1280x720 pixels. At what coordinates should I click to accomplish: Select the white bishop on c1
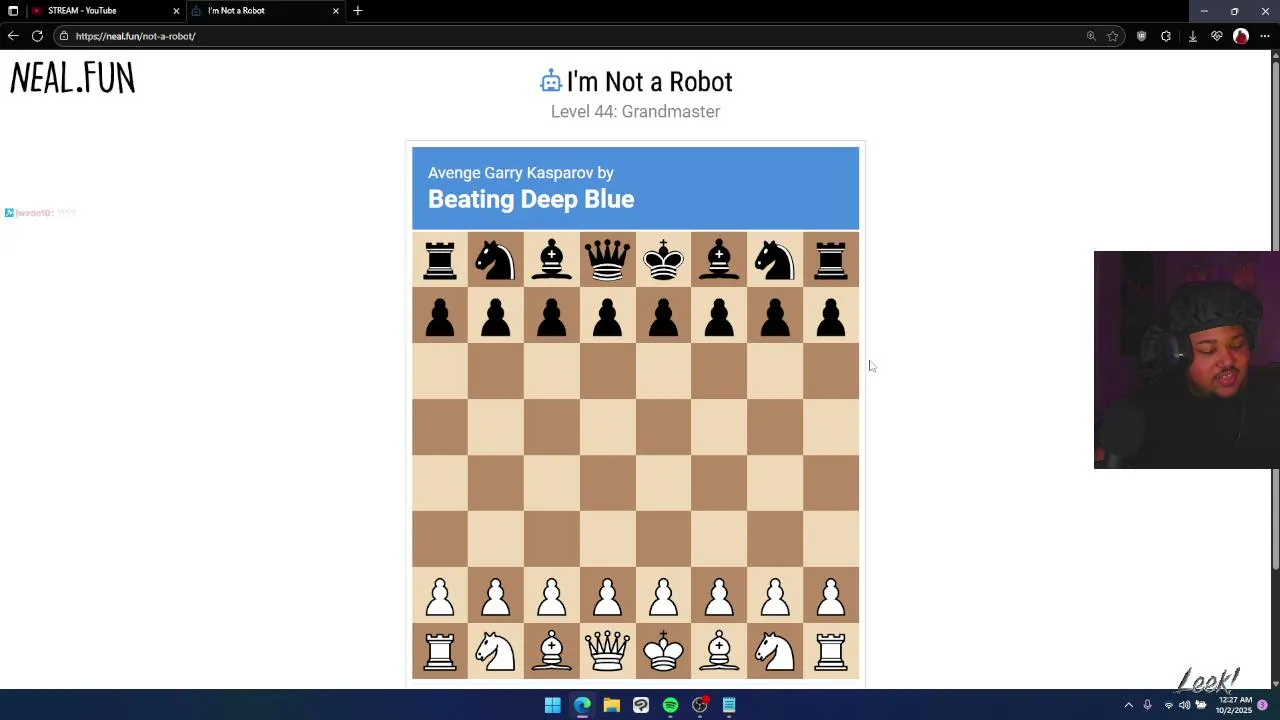tap(551, 652)
